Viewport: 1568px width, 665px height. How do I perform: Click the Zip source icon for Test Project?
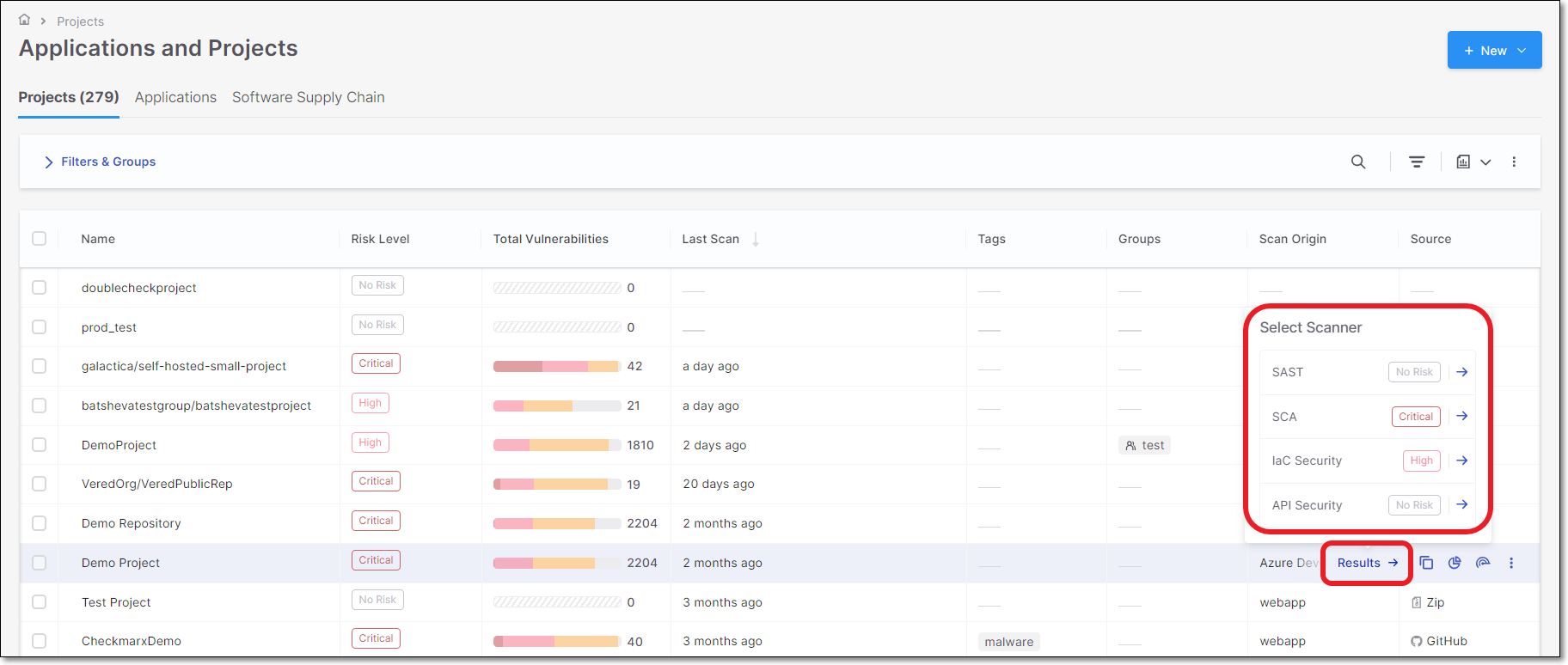pos(1416,602)
